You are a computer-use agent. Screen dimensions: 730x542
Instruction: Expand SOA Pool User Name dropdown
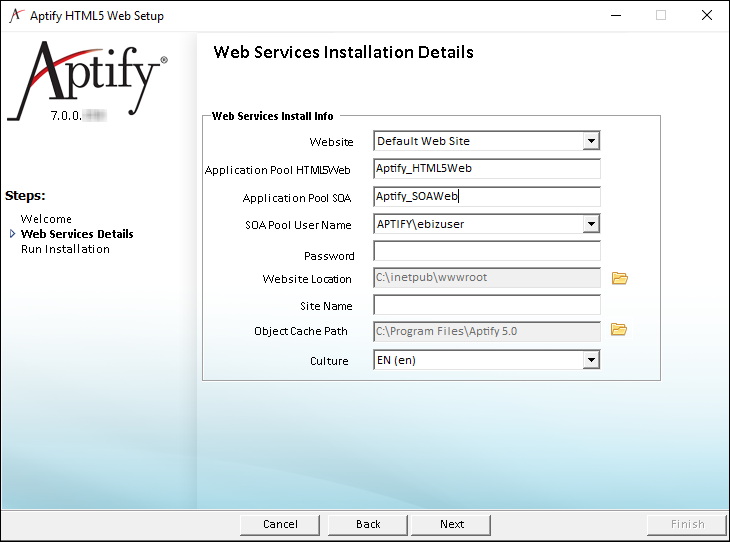click(x=591, y=224)
